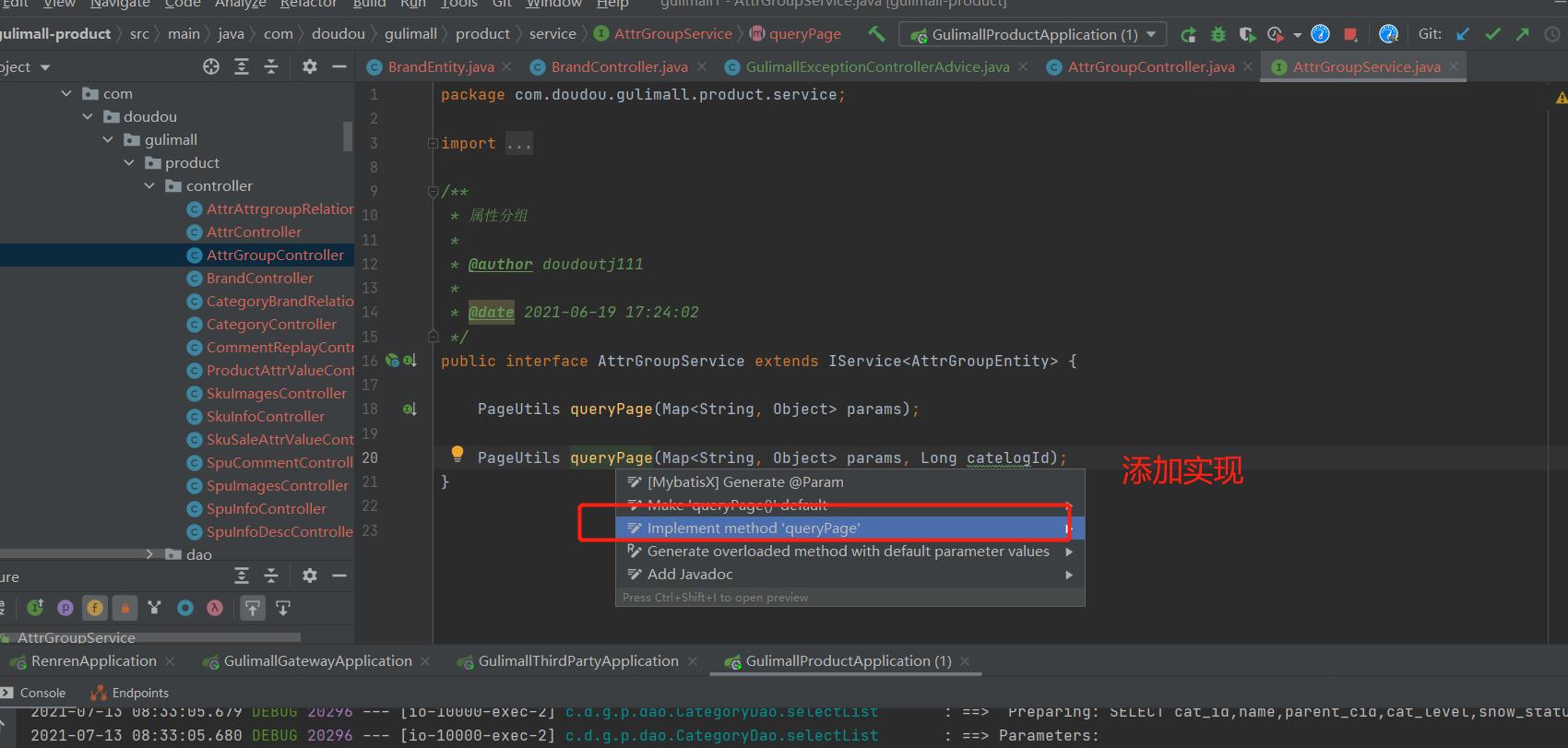Choose Add Javadoc option
1568x748 pixels.
(849, 574)
